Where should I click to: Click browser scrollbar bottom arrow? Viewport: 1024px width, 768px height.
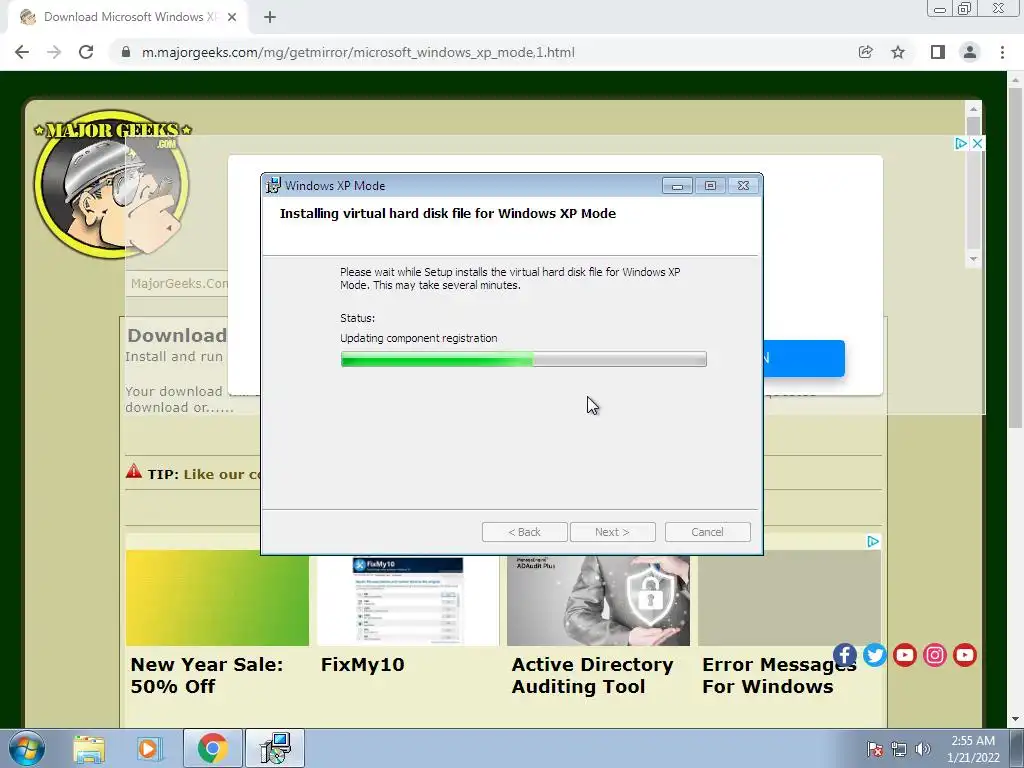1015,719
